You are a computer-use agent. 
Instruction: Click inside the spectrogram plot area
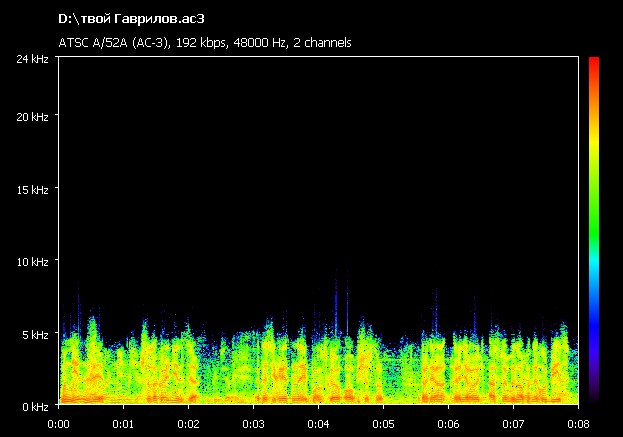pos(318,230)
